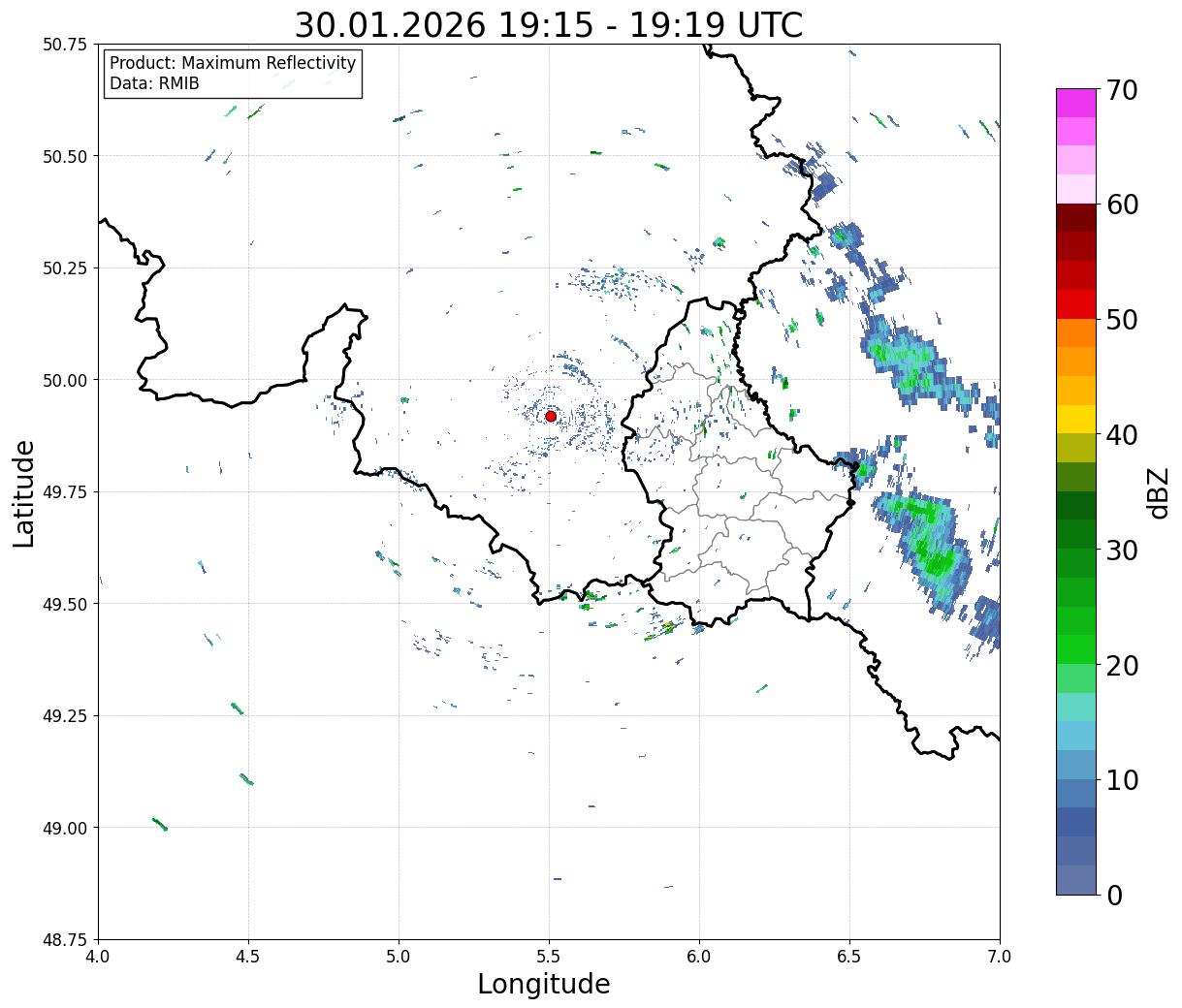Click the title "30.01.2026 19:15 - 19:19 UTC"
The width and height of the screenshot is (1182, 1008).
click(549, 25)
